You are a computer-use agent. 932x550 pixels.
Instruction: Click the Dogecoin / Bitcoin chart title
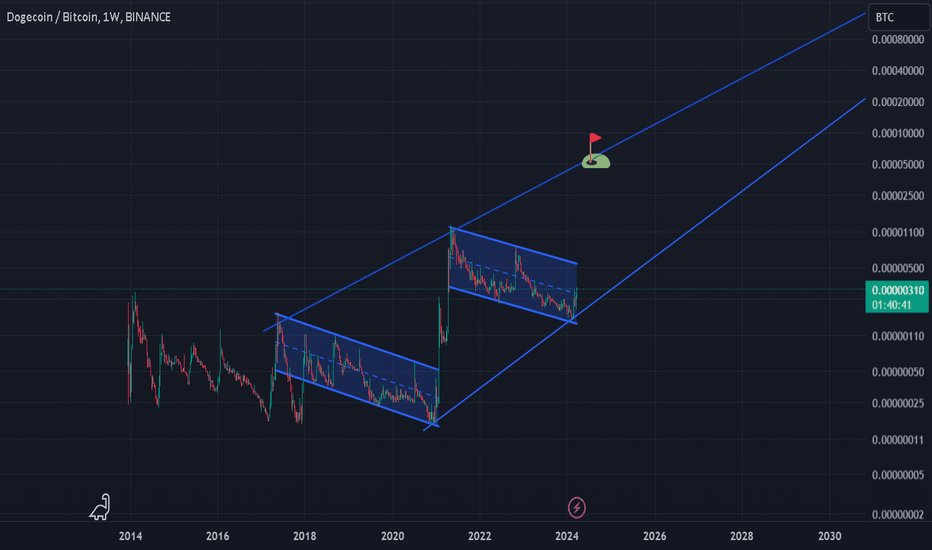[89, 17]
